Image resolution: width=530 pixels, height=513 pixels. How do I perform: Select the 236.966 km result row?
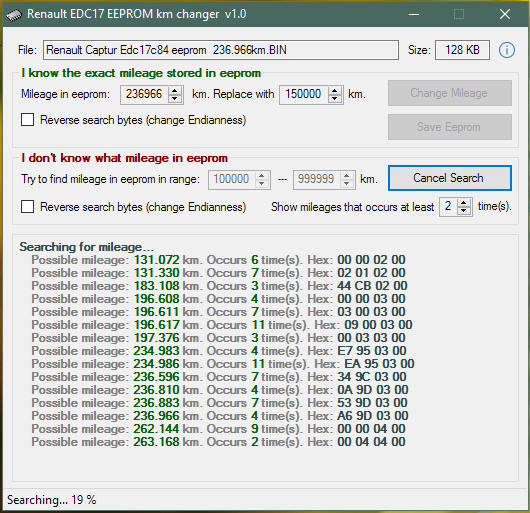(x=220, y=416)
